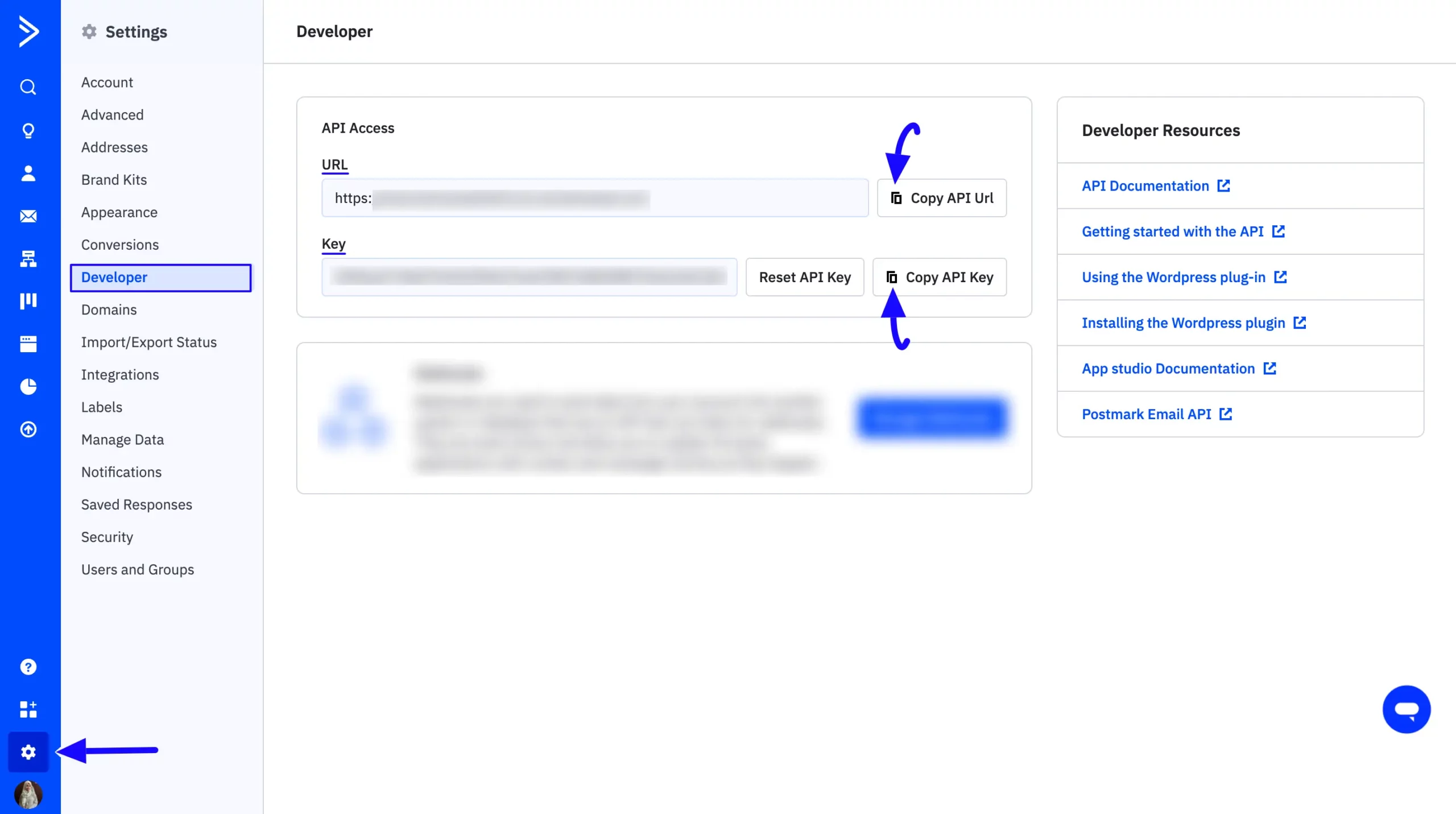Open the Deals pipeline board icon
The image size is (1456, 814).
[x=28, y=301]
